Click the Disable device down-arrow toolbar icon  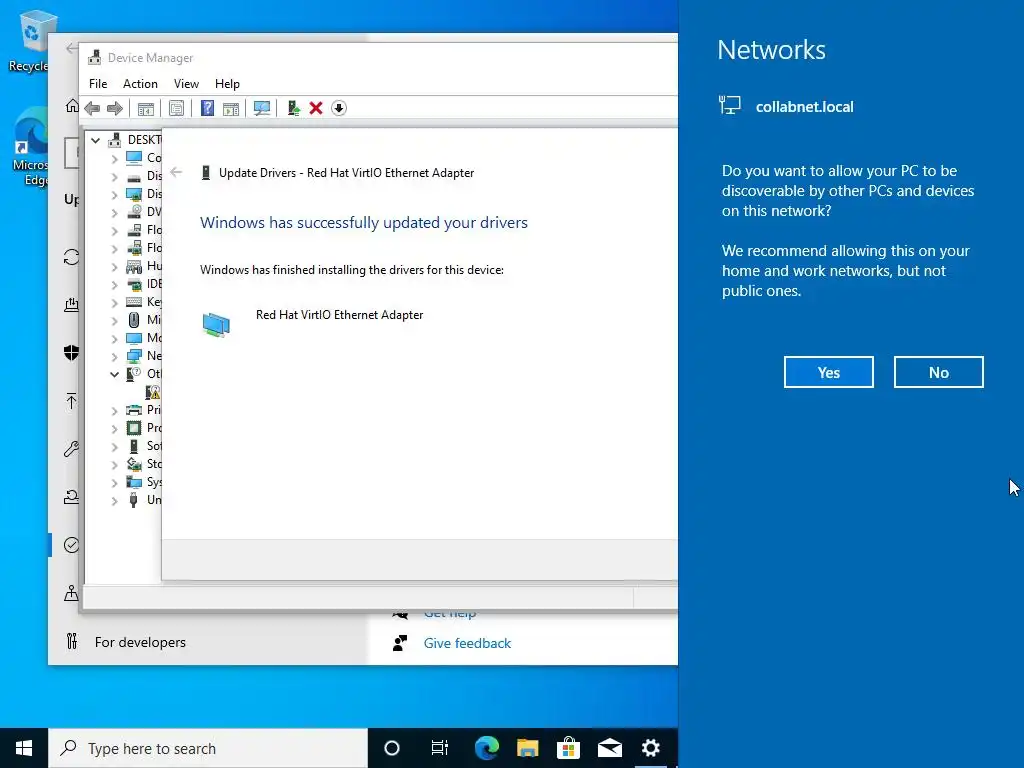click(x=339, y=108)
